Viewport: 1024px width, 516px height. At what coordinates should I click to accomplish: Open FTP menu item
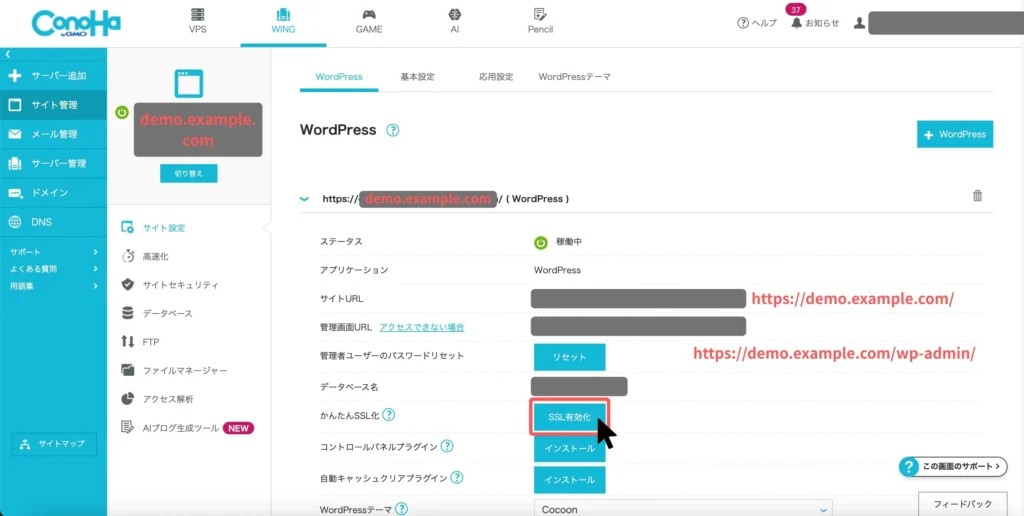140,342
